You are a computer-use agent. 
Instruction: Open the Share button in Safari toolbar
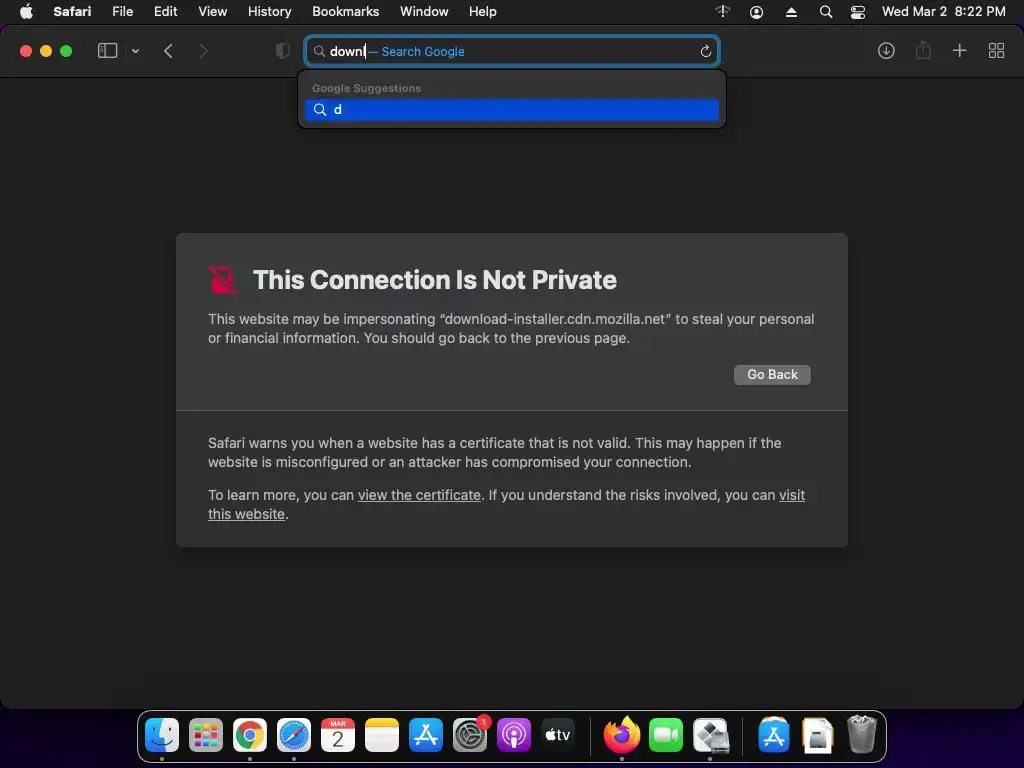tap(923, 50)
